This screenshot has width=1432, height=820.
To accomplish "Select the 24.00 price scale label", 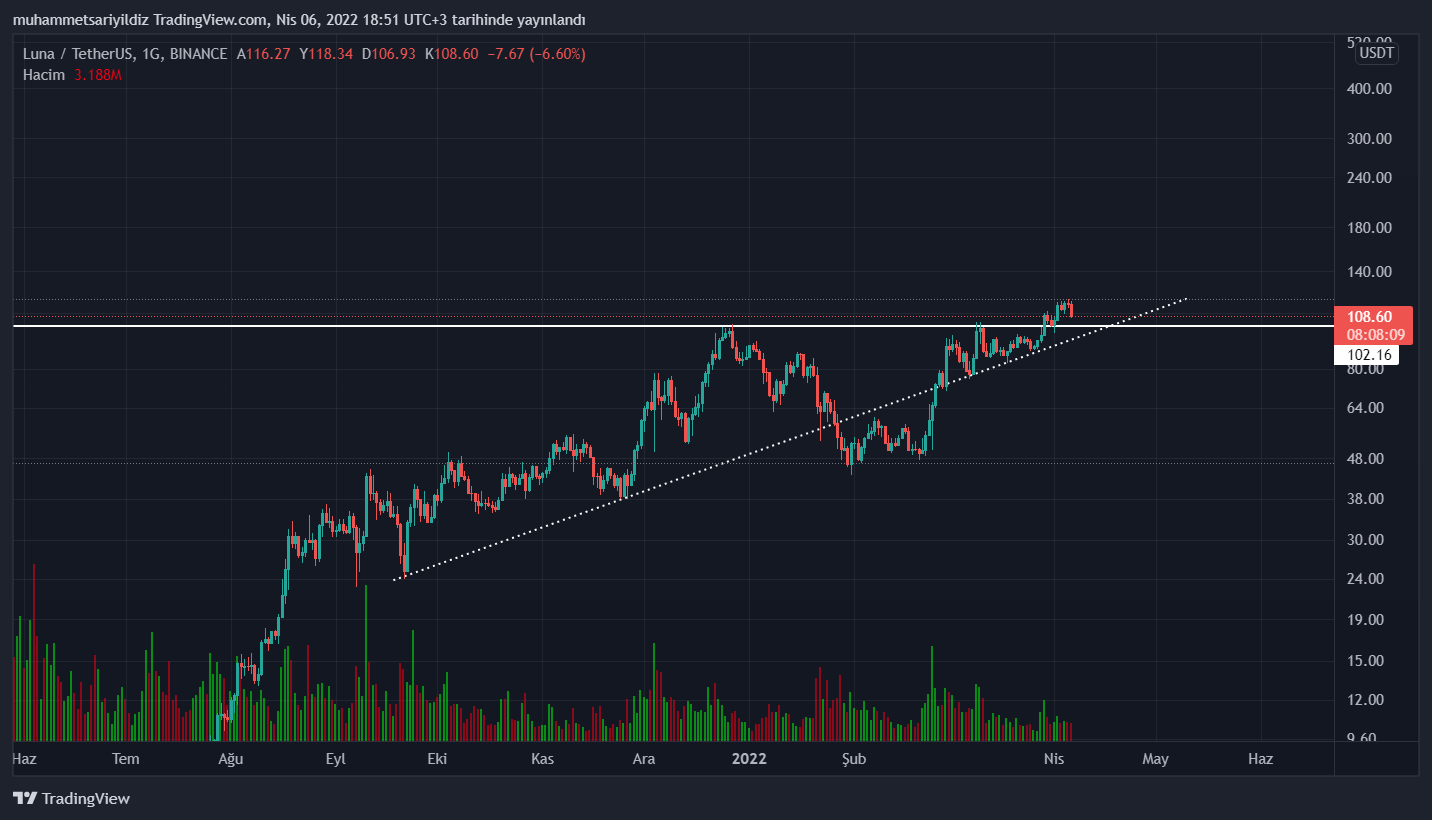I will (x=1369, y=579).
